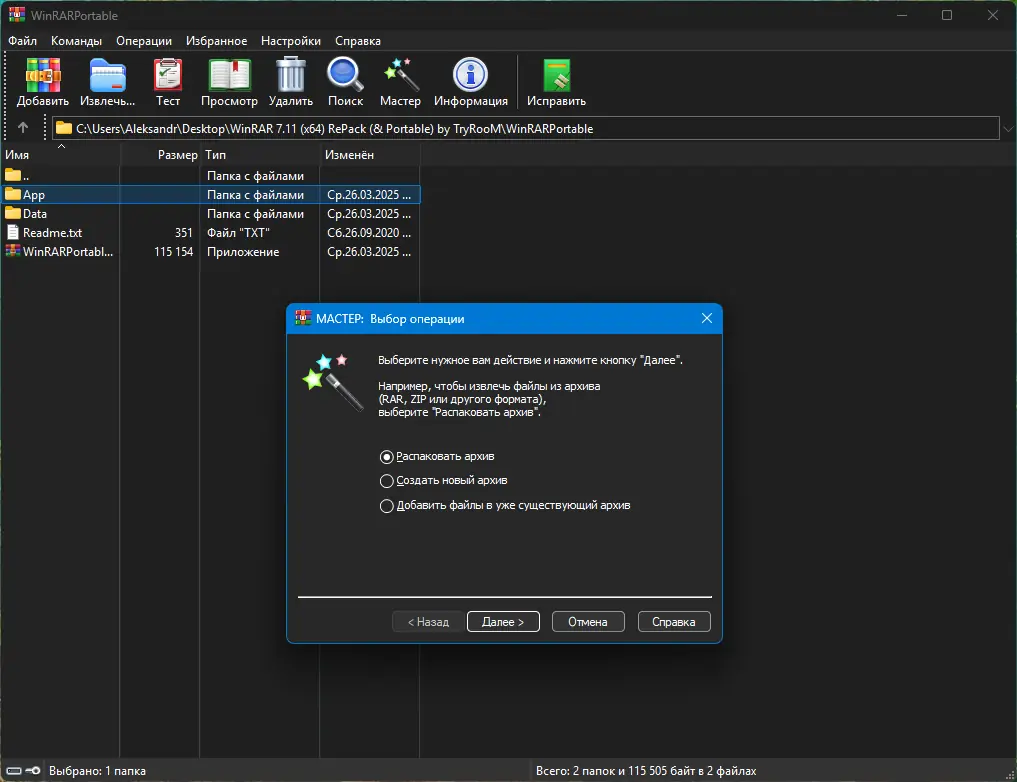Image resolution: width=1017 pixels, height=782 pixels.
Task: Click the size value 115 154
Action: (x=173, y=252)
